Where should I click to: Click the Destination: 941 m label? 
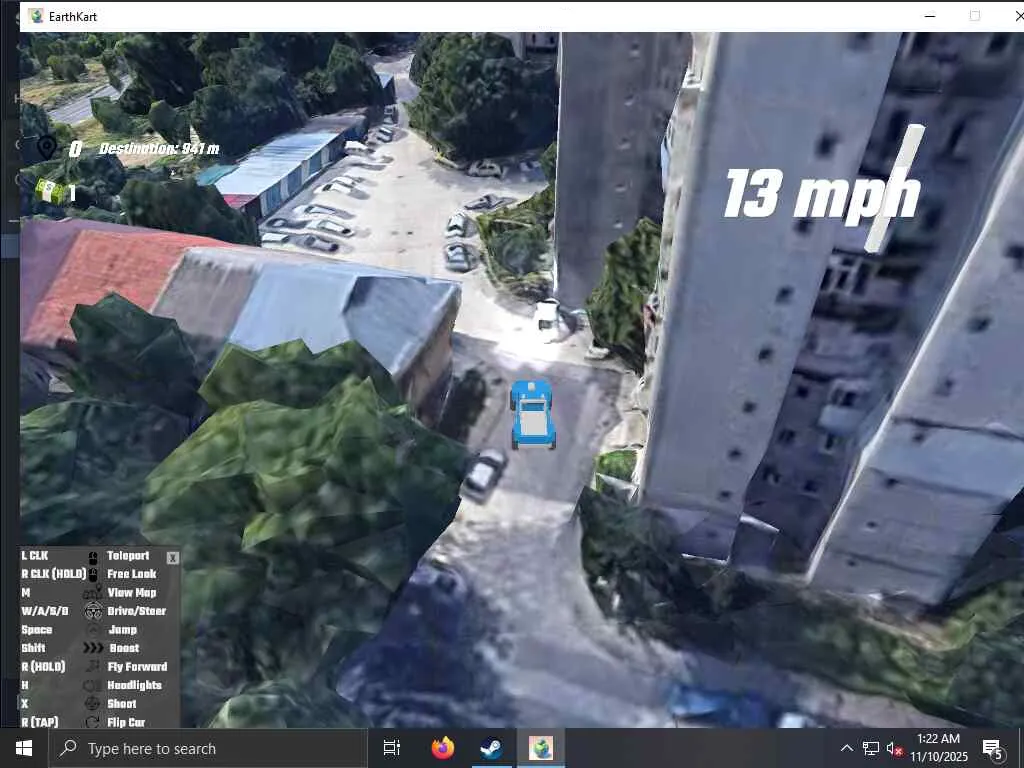(x=159, y=149)
